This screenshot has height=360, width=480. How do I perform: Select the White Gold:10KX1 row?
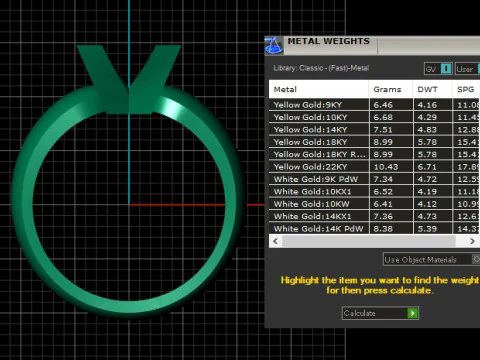point(374,191)
